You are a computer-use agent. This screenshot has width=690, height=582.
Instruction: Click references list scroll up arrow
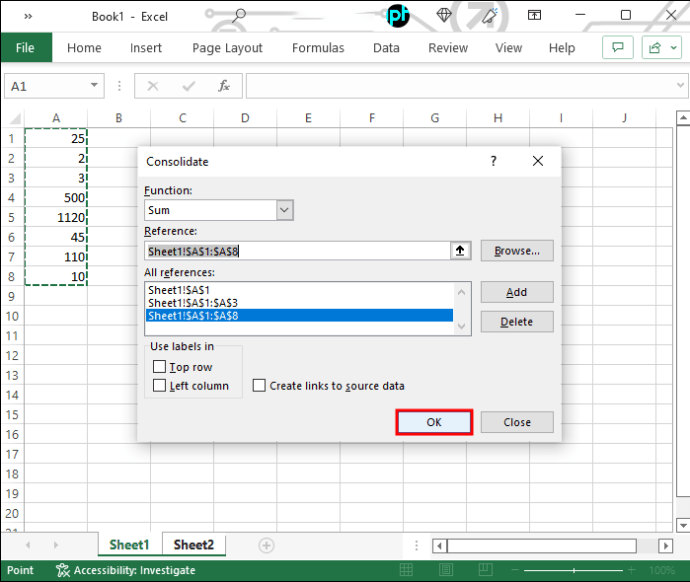coord(461,292)
